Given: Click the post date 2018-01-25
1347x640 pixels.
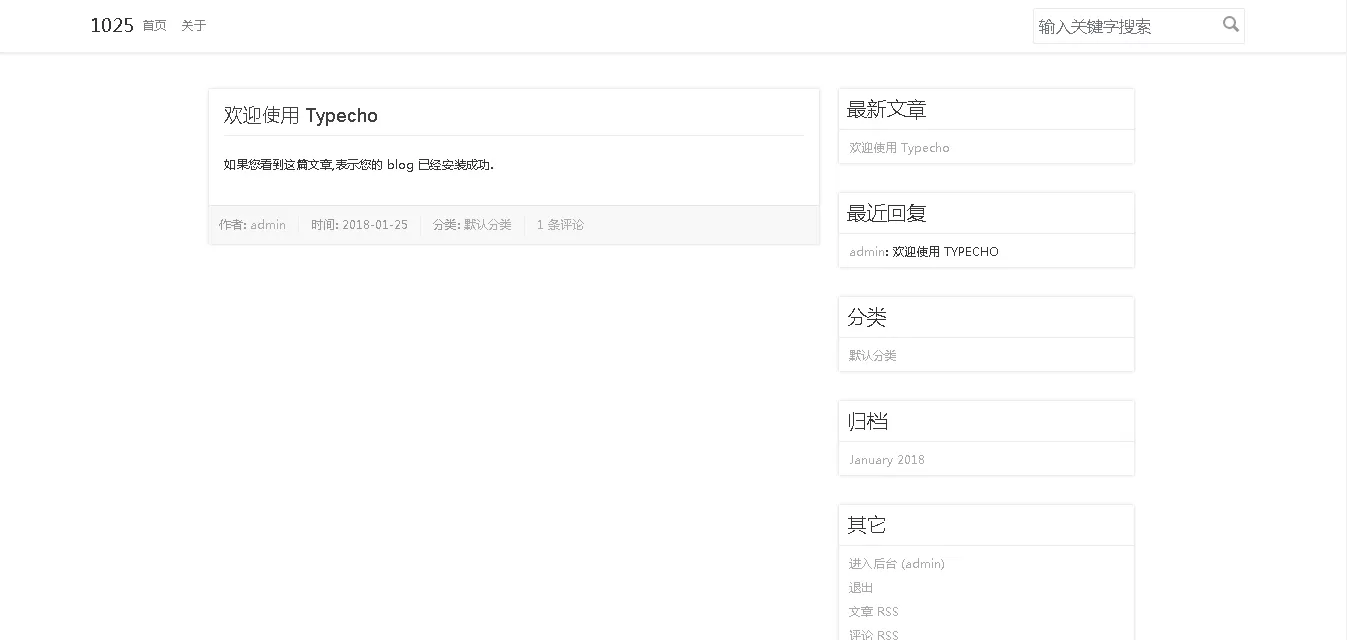Looking at the screenshot, I should (x=375, y=225).
